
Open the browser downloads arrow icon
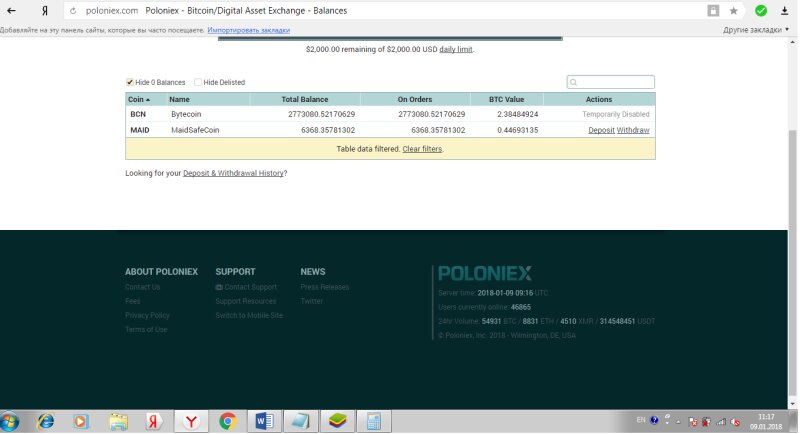pos(785,10)
